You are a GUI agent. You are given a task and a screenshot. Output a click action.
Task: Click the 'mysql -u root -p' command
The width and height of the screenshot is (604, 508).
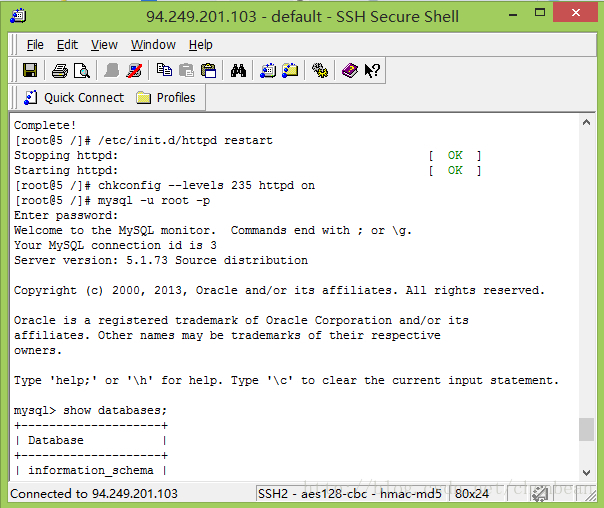pos(154,201)
